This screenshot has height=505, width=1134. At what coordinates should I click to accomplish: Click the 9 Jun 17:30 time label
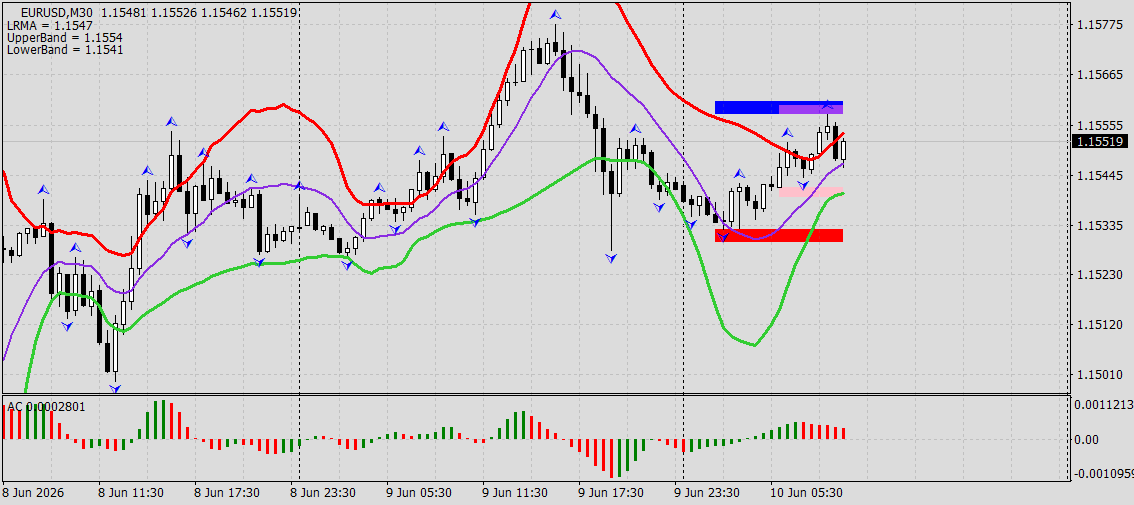[611, 493]
